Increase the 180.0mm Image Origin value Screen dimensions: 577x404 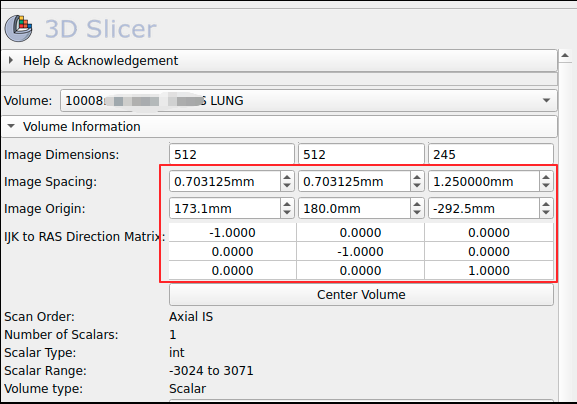point(417,204)
